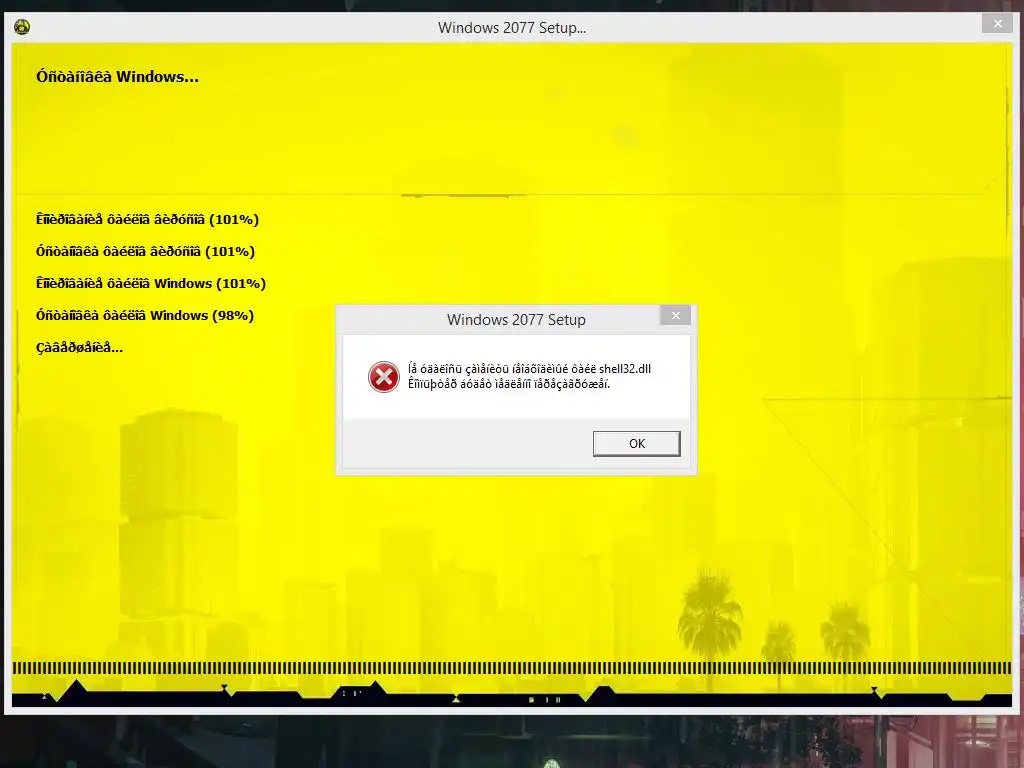The image size is (1024, 768).
Task: Click the Windows step showing (101%)
Action: (x=151, y=283)
